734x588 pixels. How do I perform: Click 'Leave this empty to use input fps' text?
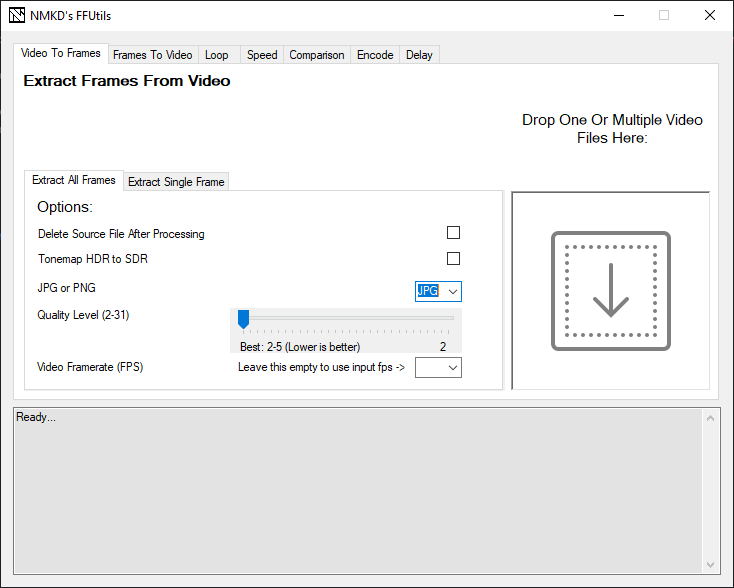click(x=321, y=368)
